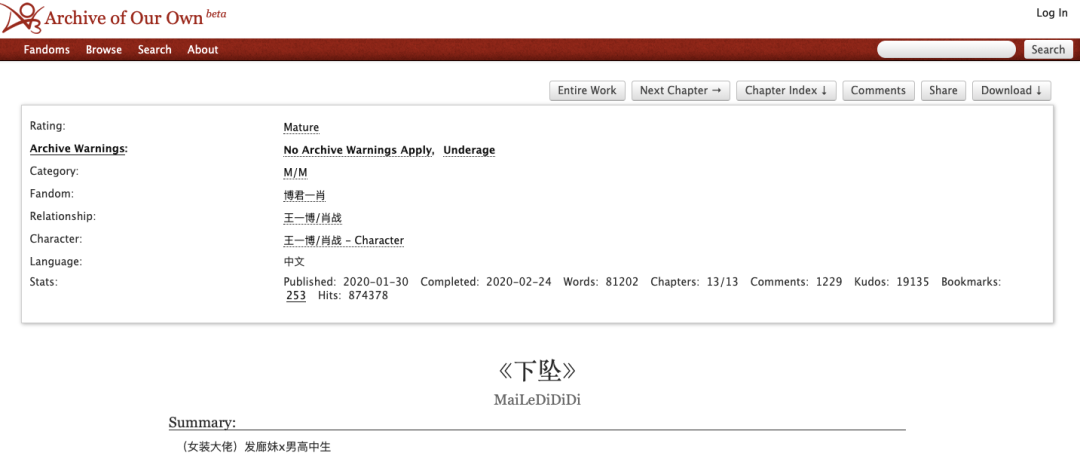Click the Archive Warnings label link
Image resolution: width=1080 pixels, height=468 pixels.
point(79,149)
